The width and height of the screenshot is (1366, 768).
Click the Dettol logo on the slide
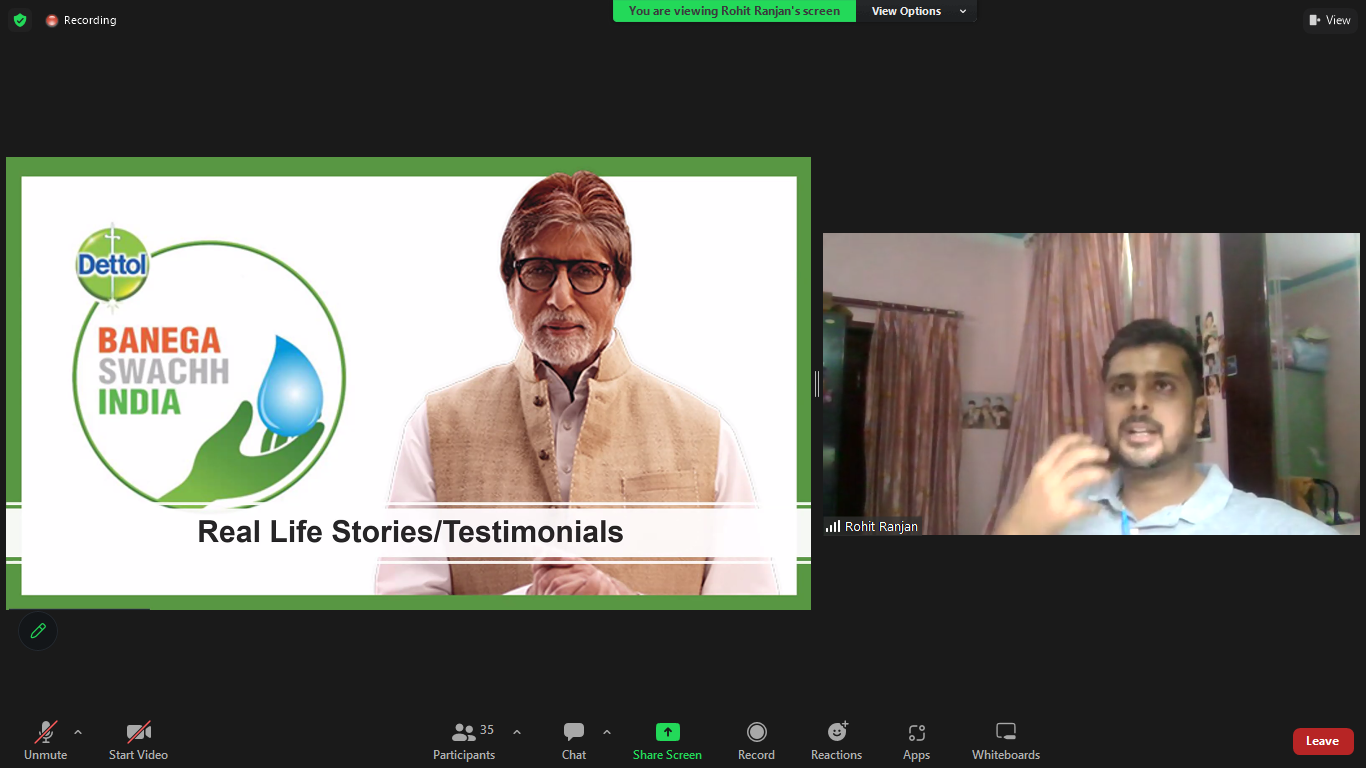pos(113,265)
